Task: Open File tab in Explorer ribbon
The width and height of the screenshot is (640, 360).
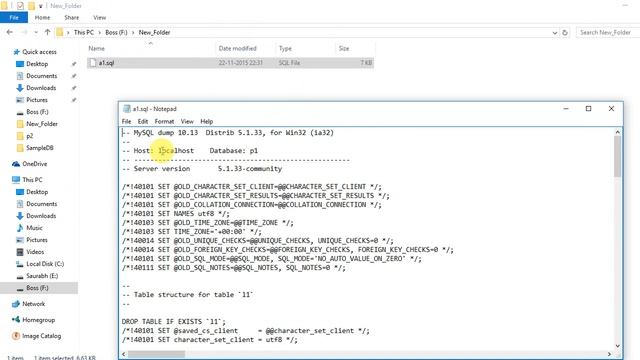Action: pos(14,18)
